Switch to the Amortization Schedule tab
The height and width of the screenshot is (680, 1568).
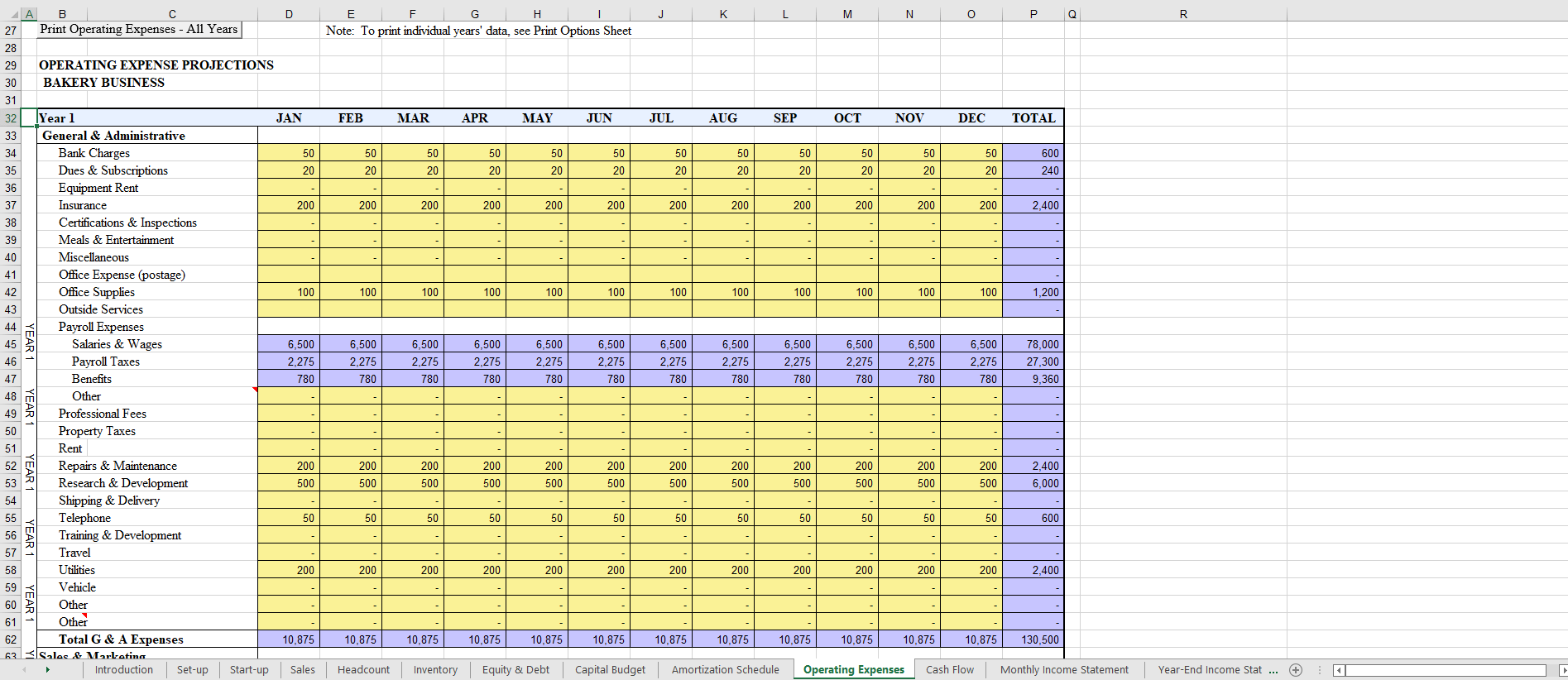[725, 670]
